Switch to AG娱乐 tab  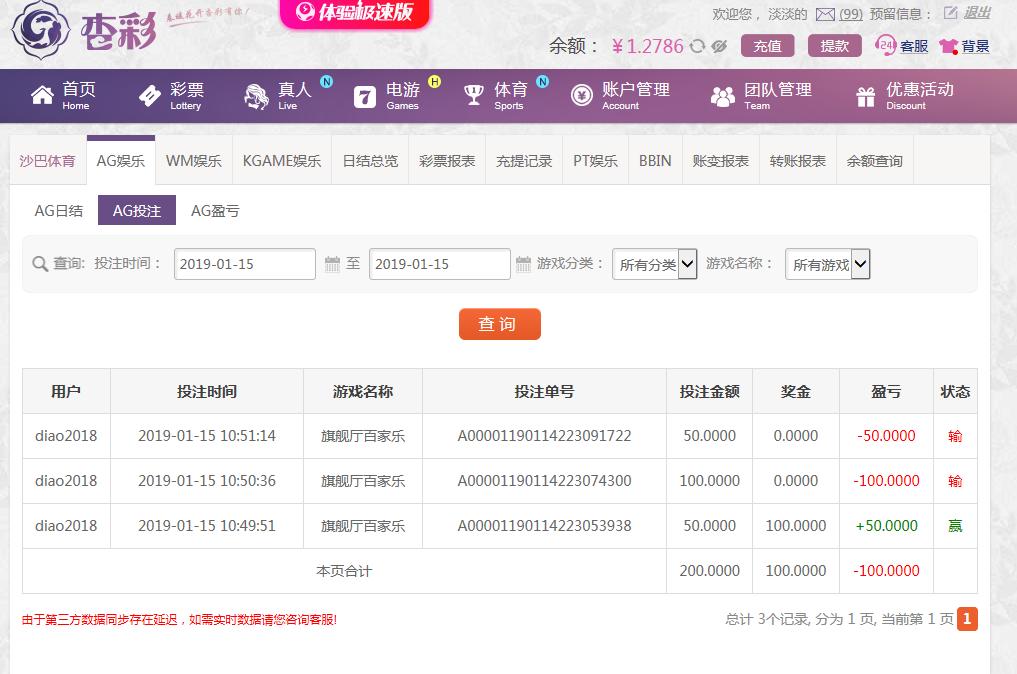tap(121, 161)
